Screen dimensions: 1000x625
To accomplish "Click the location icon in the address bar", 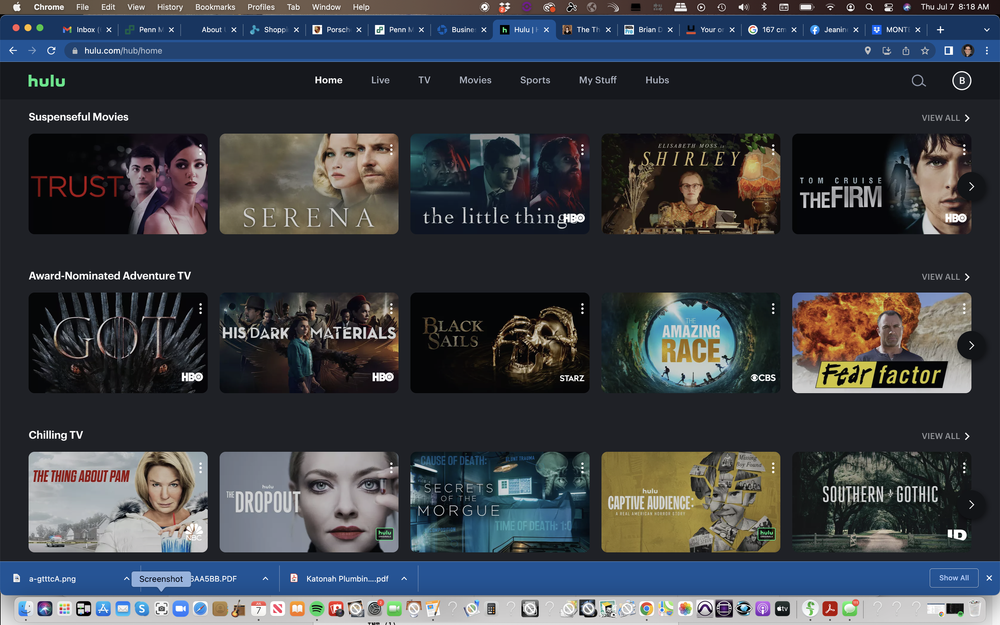I will 867,50.
